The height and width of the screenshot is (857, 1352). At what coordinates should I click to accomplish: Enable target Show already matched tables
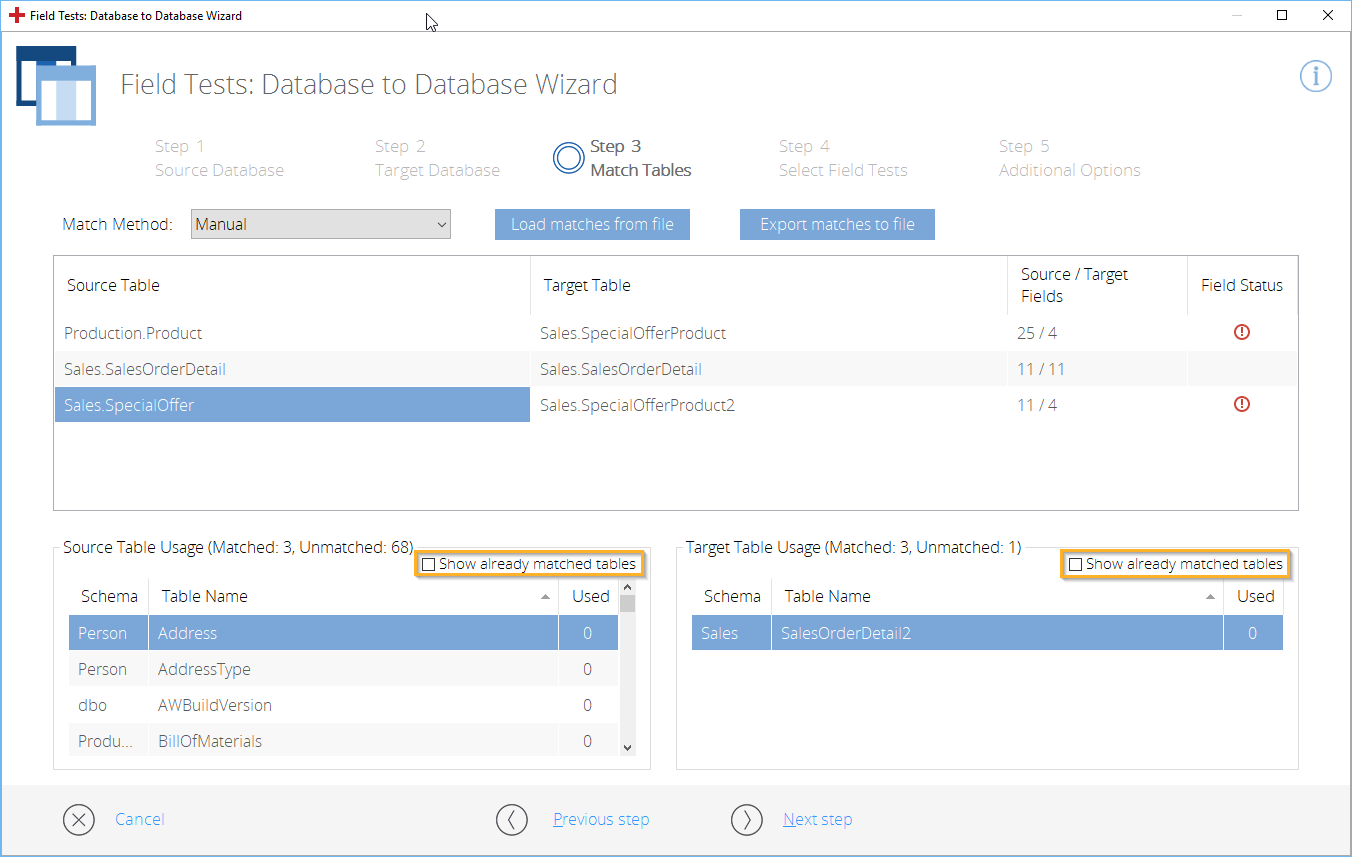[x=1076, y=565]
